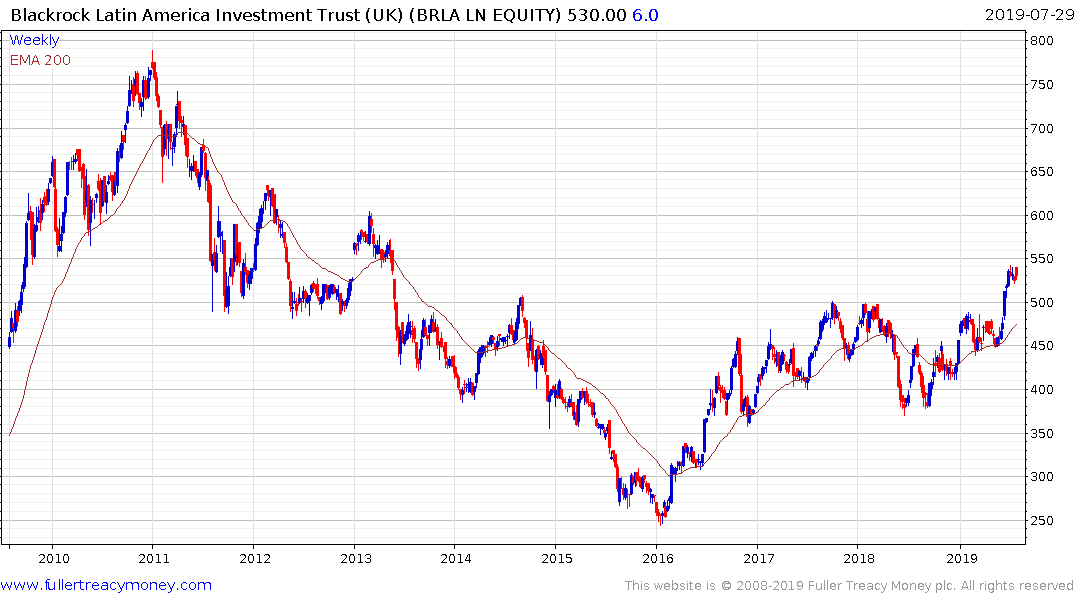Click the 350 price axis label

tap(1042, 433)
